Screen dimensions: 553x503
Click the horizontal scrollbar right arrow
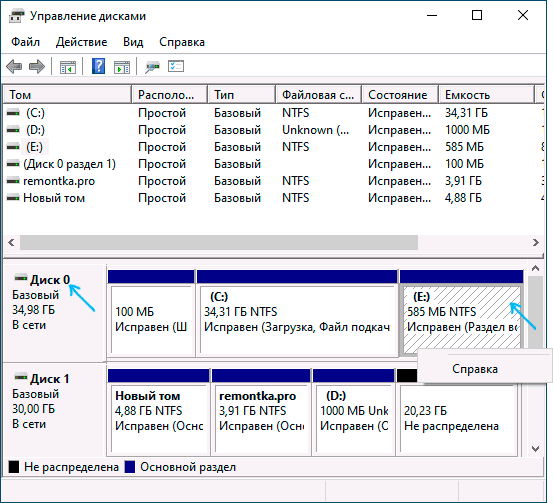[536, 243]
